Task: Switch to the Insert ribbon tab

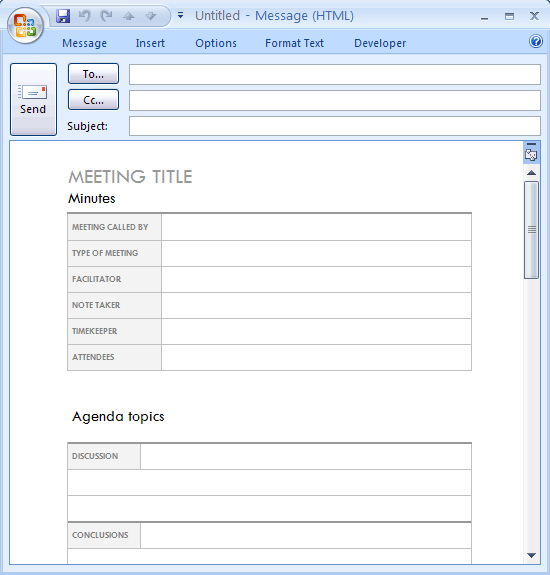Action: [x=150, y=43]
